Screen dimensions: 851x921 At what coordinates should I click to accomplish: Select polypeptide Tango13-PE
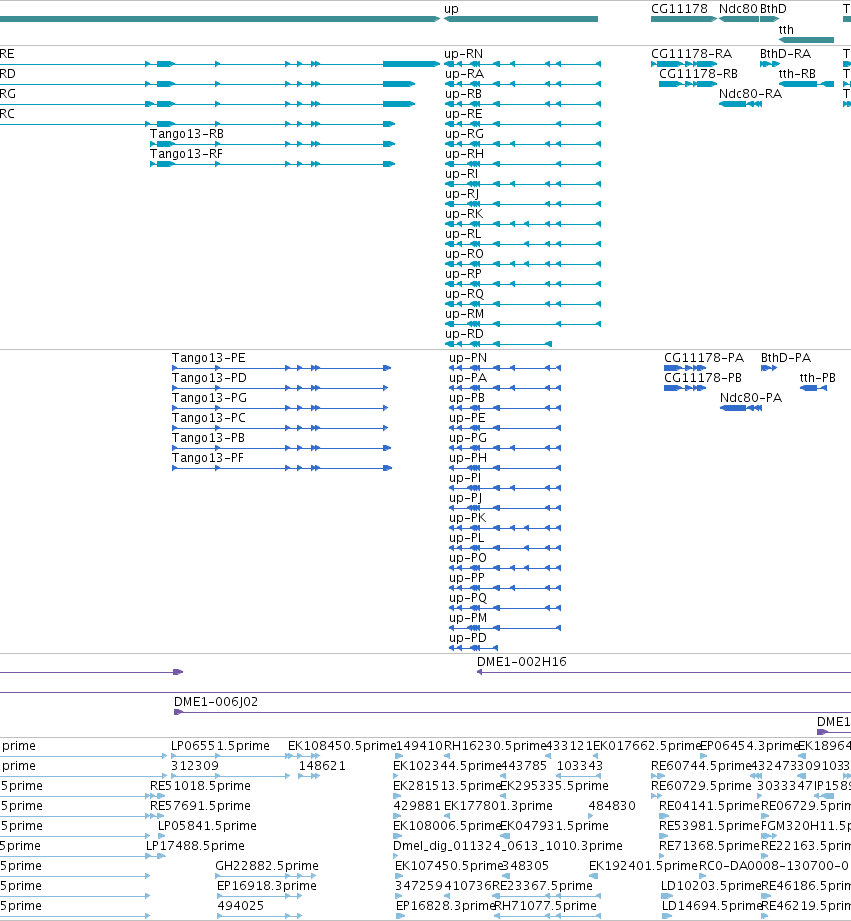tap(208, 358)
